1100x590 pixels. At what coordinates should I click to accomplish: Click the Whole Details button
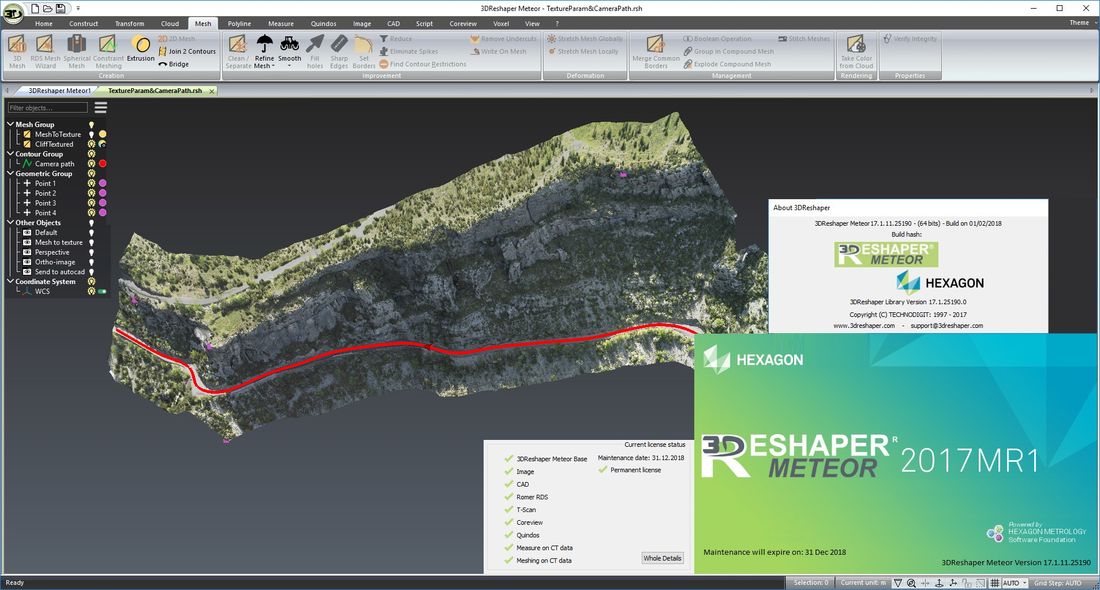click(x=662, y=558)
